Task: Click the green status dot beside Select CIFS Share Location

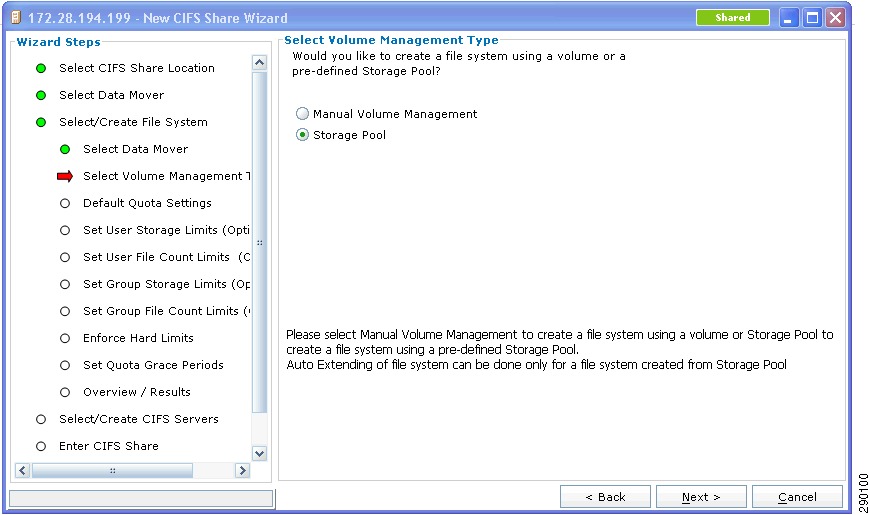Action: 41,68
